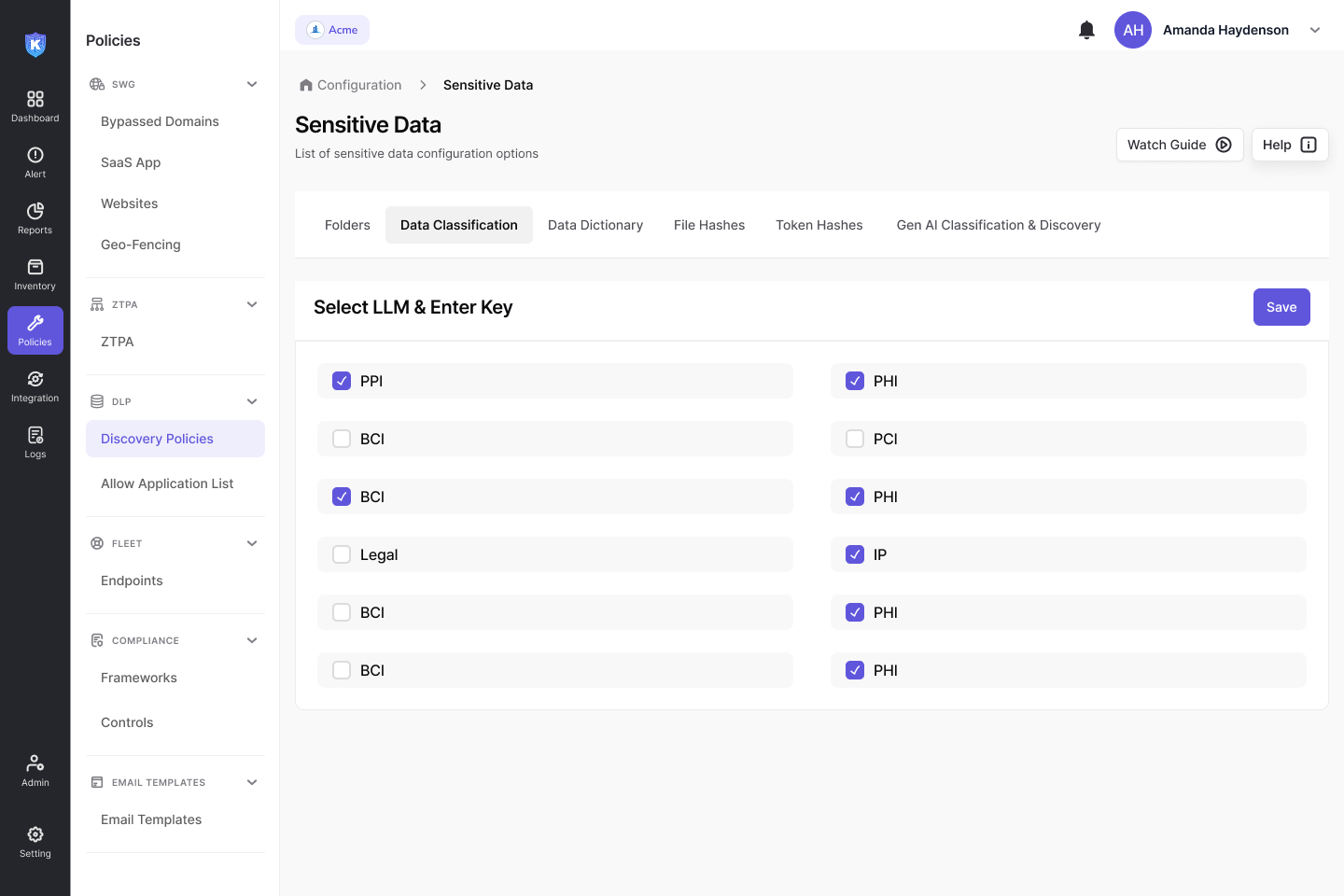Check the Legal checkbox

(342, 554)
